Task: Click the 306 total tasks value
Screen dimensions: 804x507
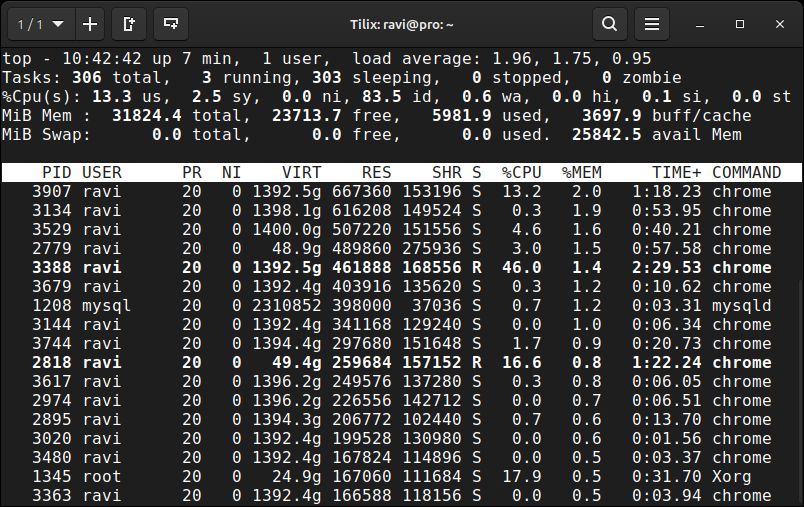Action: point(87,77)
